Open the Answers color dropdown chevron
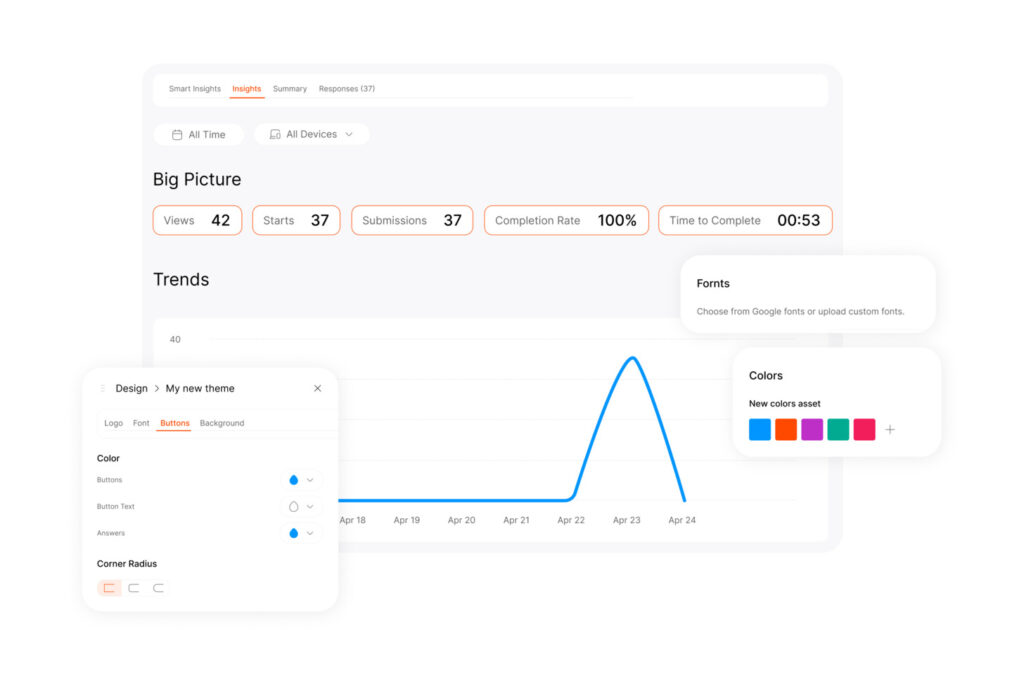This screenshot has width=1024, height=675. pyautogui.click(x=309, y=533)
